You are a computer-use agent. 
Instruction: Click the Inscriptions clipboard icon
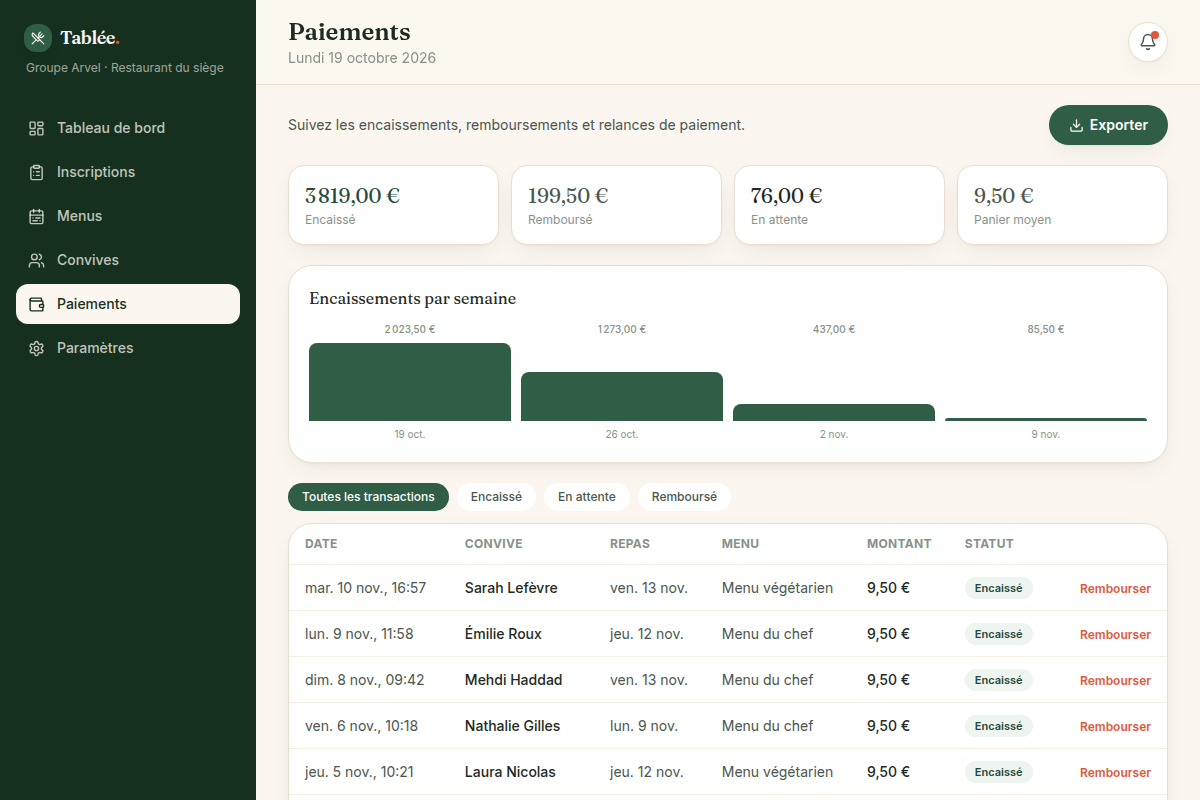pyautogui.click(x=37, y=172)
